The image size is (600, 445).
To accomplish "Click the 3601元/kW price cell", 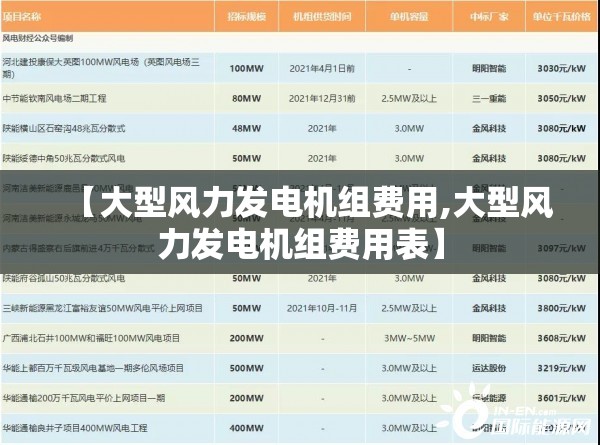I will (561, 398).
